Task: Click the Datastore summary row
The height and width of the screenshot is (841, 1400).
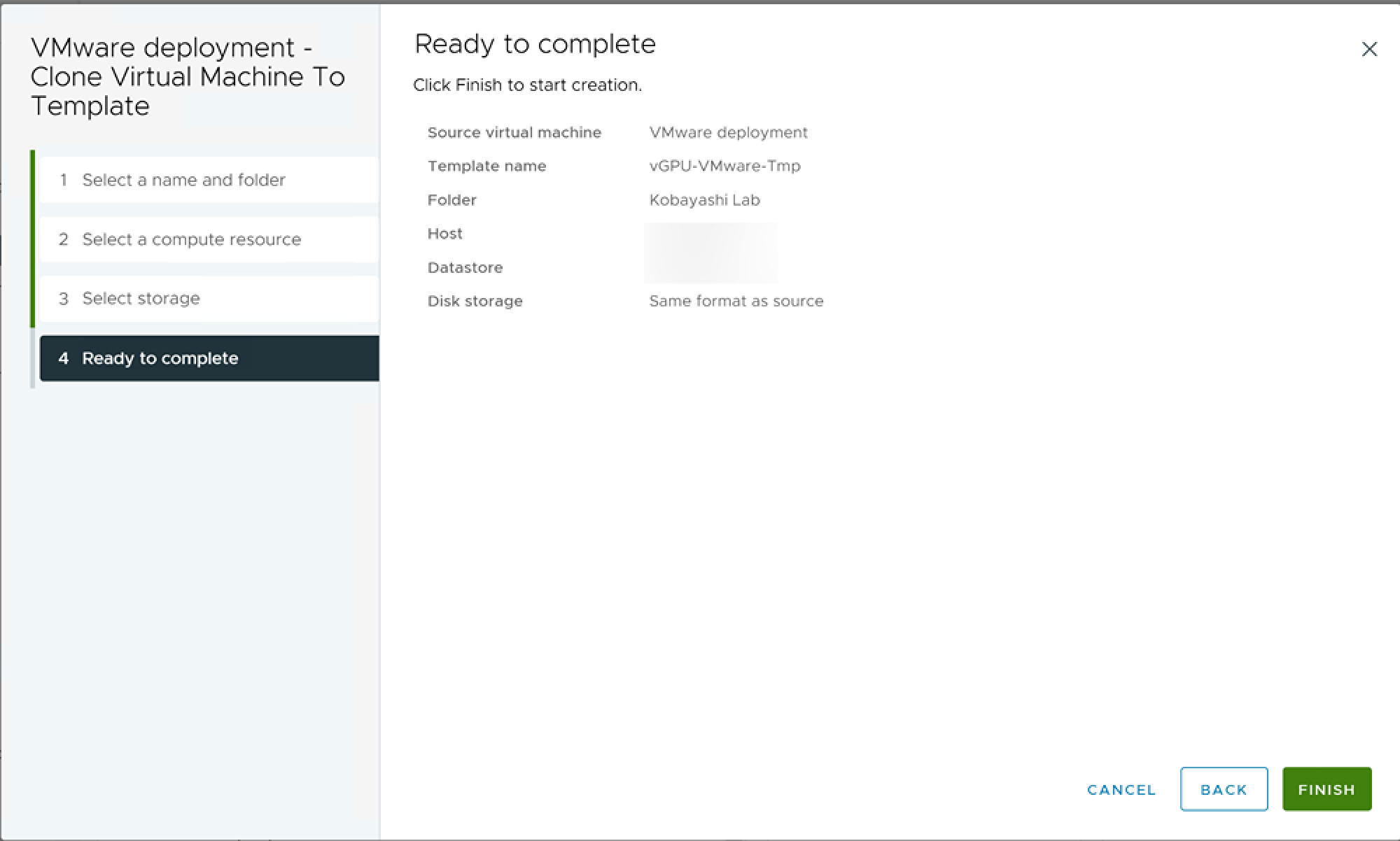Action: tap(710, 267)
